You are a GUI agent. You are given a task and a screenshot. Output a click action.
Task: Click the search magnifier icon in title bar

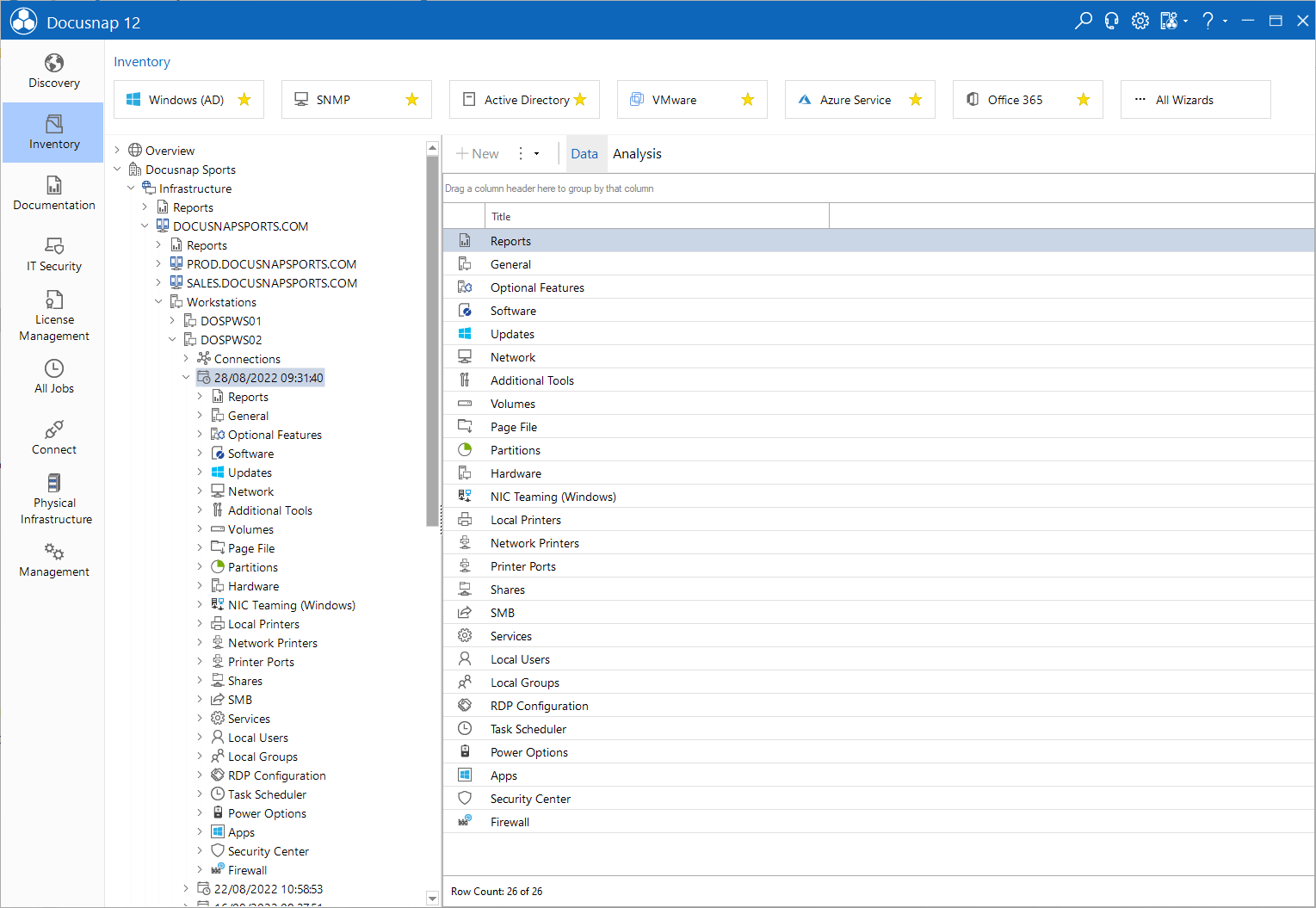coord(1084,21)
